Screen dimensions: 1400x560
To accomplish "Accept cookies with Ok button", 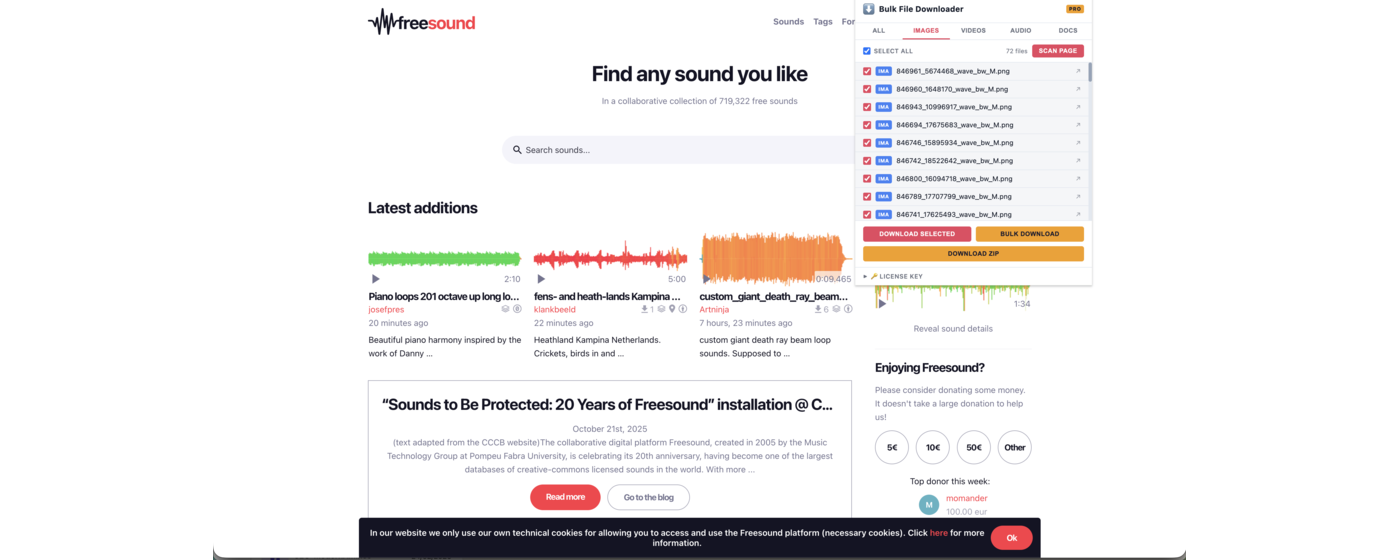I will click(x=1011, y=538).
